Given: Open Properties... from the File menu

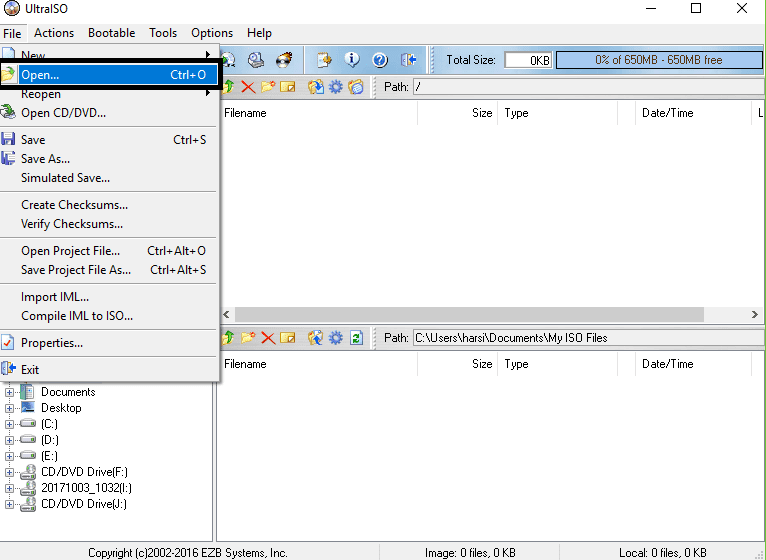Looking at the screenshot, I should pos(109,343).
